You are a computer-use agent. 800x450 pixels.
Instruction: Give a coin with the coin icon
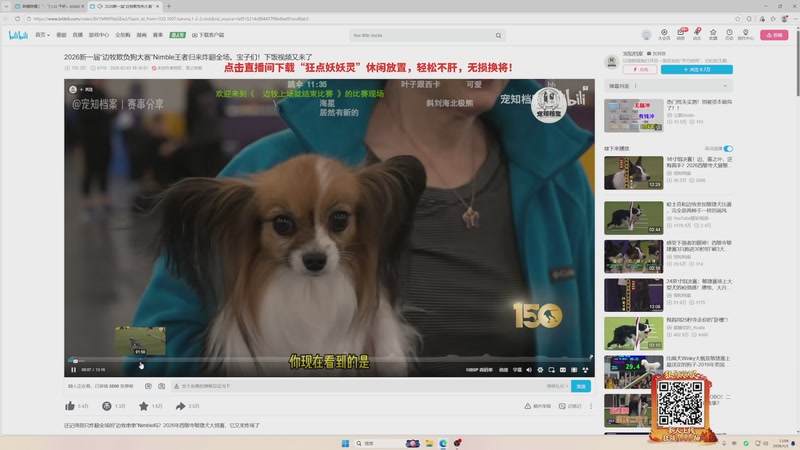(107, 406)
